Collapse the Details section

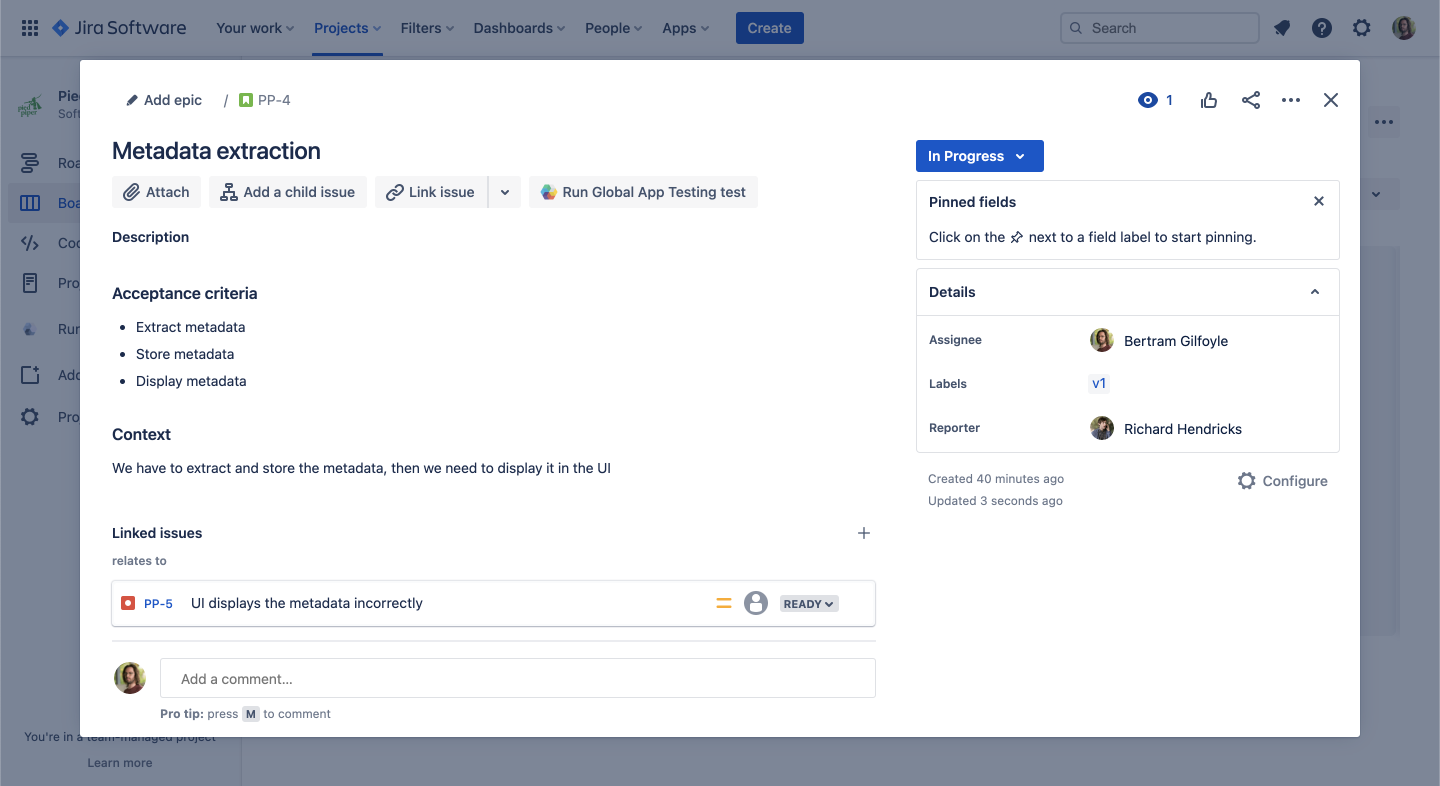[x=1315, y=292]
